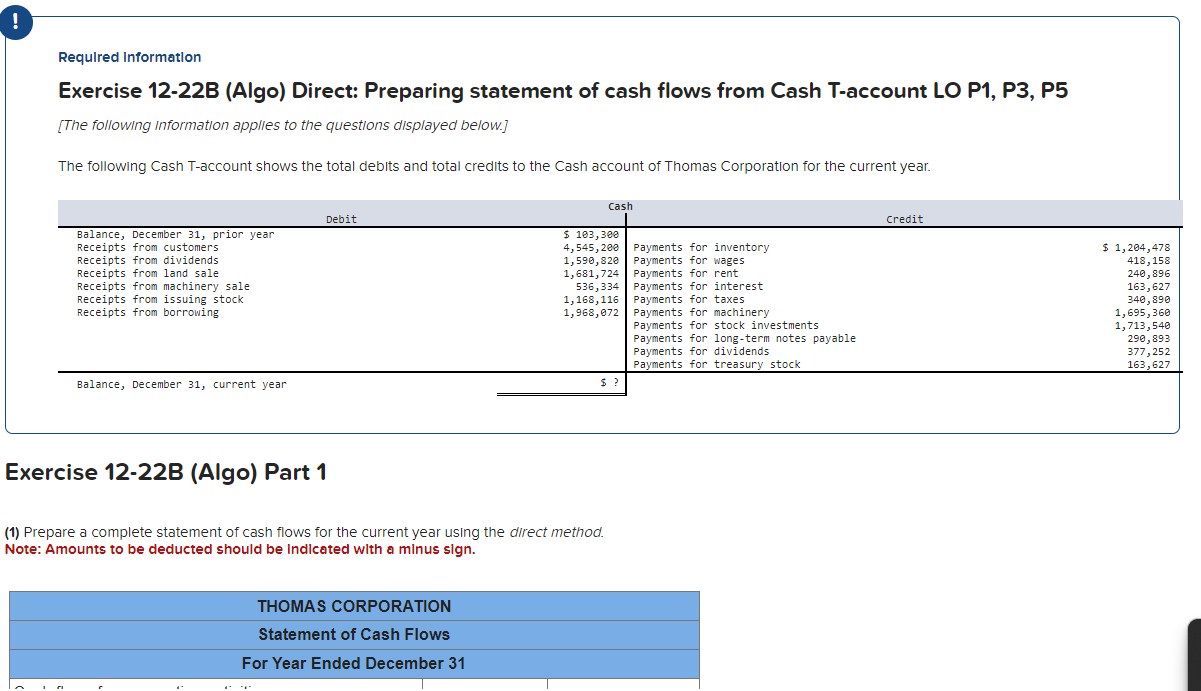Select the Credit column header
This screenshot has width=1201, height=691.
click(x=904, y=219)
